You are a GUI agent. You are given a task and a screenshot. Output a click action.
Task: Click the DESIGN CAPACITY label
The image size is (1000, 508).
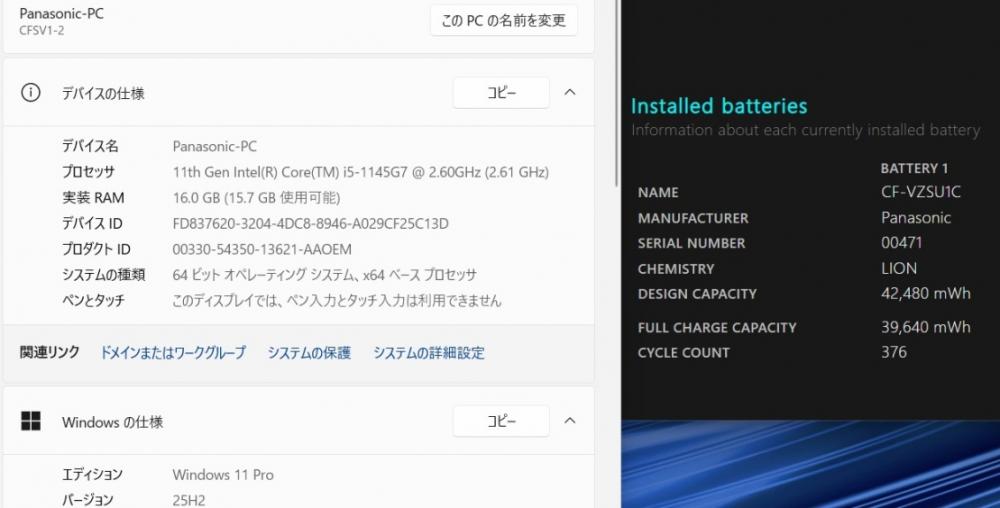(697, 294)
